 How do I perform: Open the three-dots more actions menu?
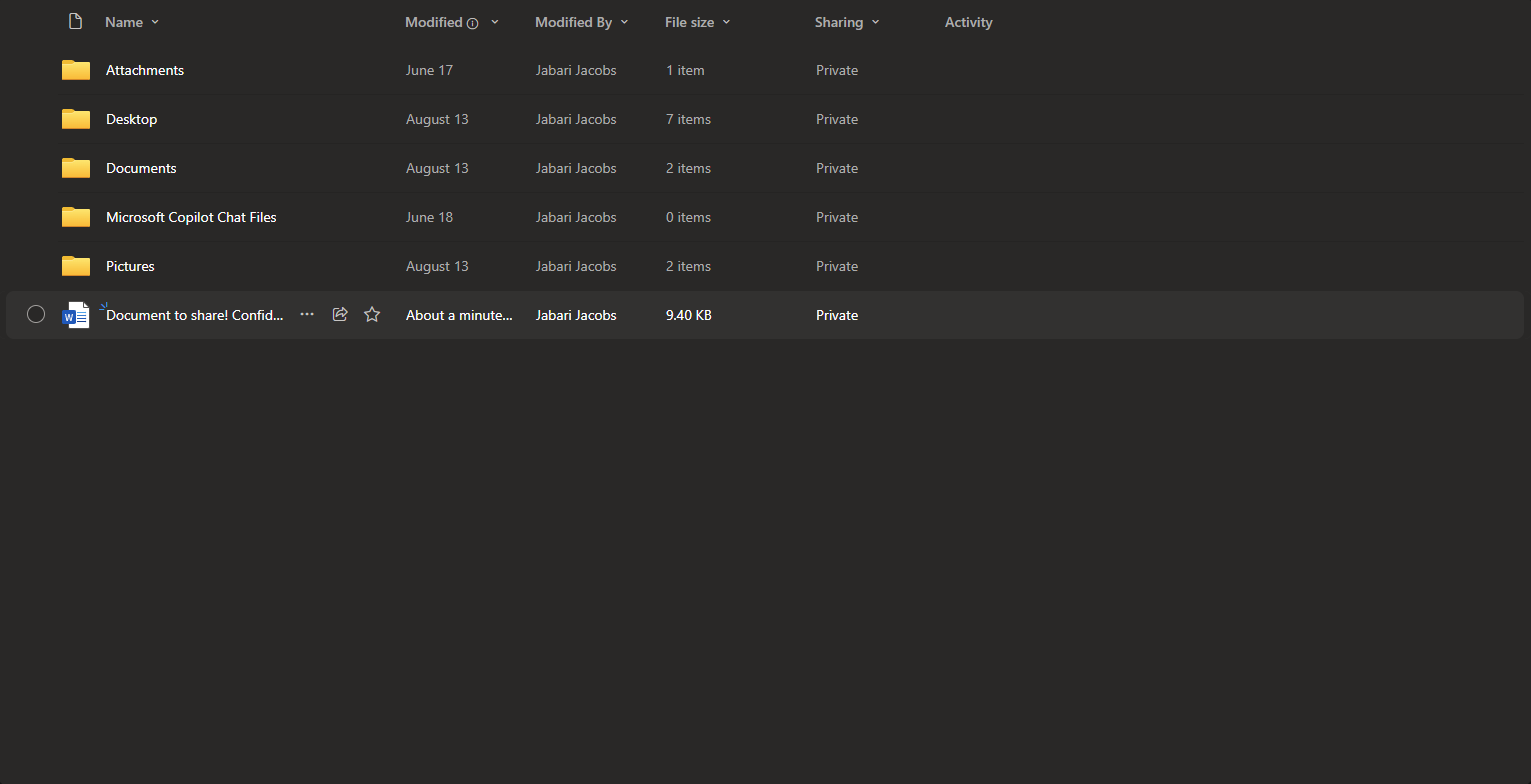point(307,315)
